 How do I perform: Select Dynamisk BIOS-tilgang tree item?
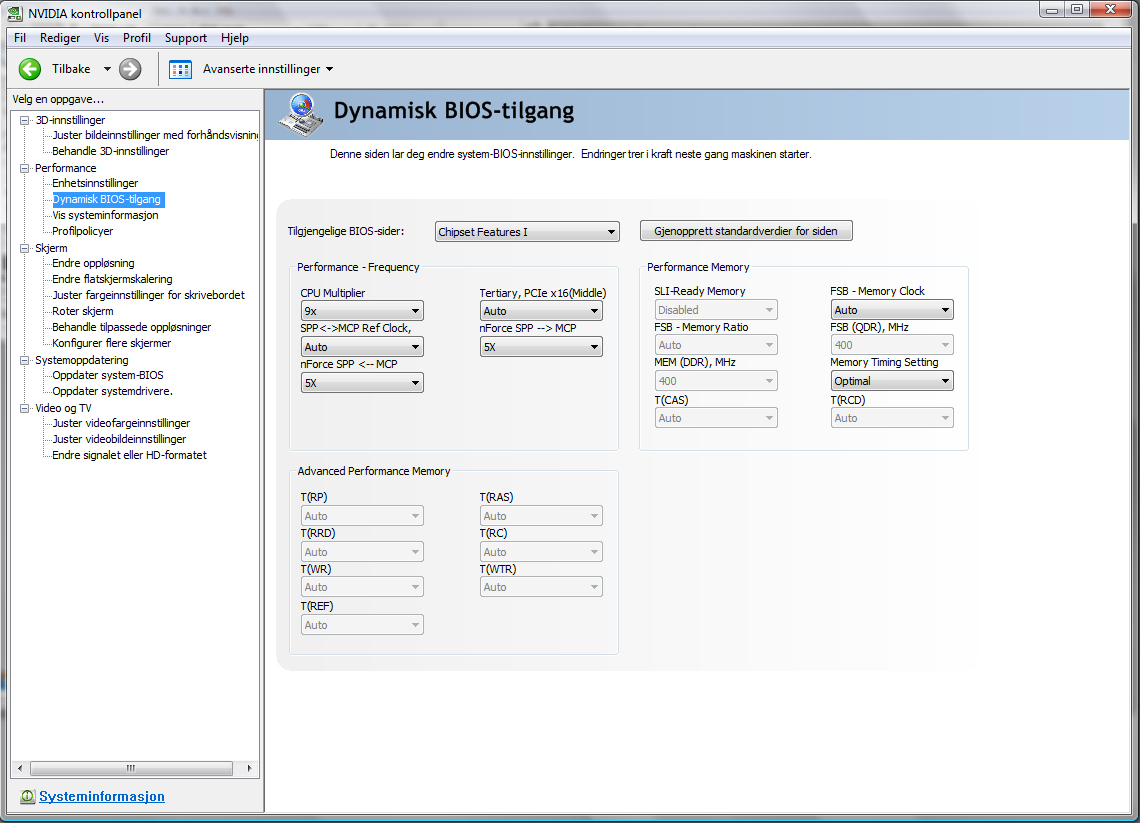pyautogui.click(x=107, y=199)
